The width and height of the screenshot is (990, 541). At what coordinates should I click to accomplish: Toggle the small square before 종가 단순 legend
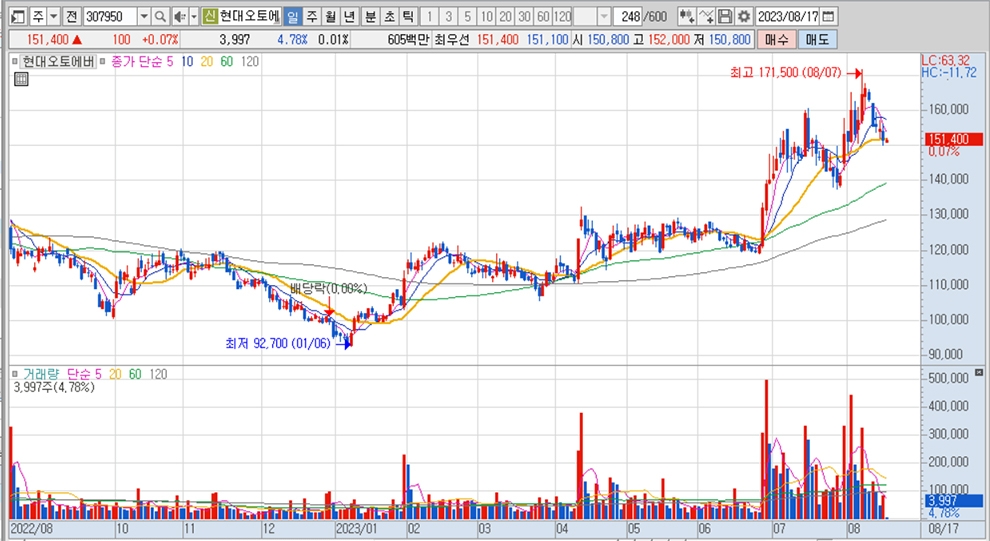102,62
